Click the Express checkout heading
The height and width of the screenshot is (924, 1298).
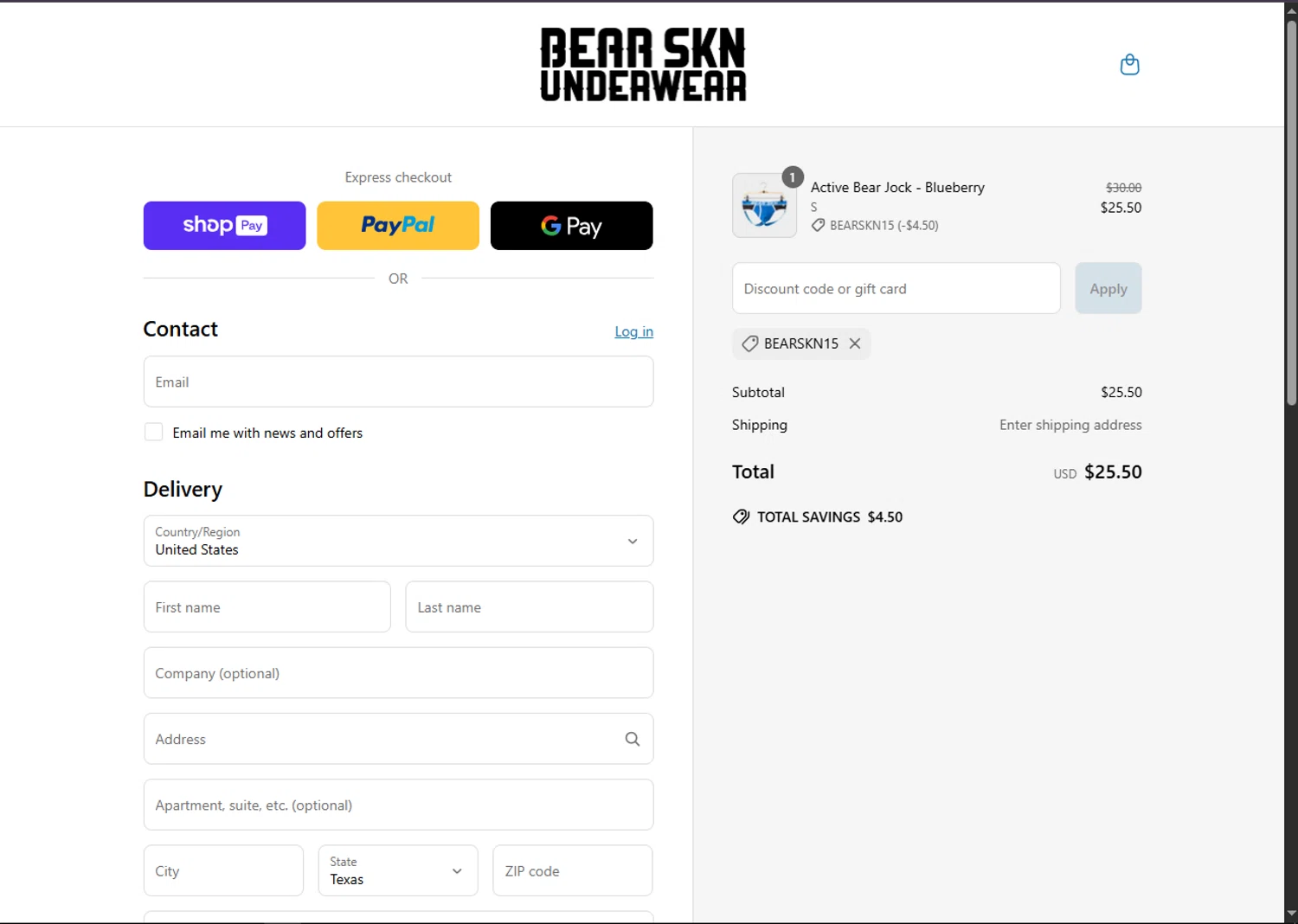pos(398,177)
